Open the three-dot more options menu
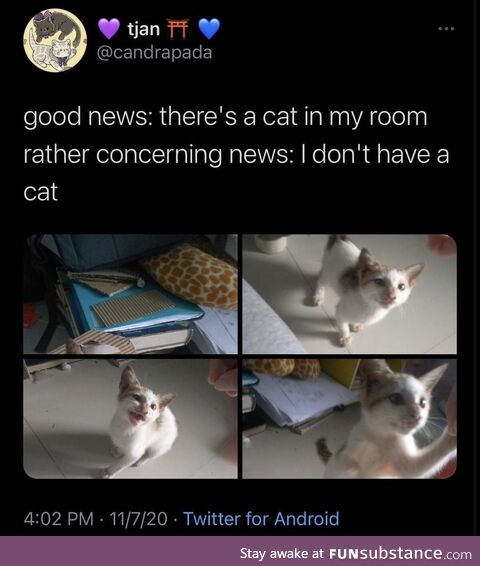 (x=446, y=28)
